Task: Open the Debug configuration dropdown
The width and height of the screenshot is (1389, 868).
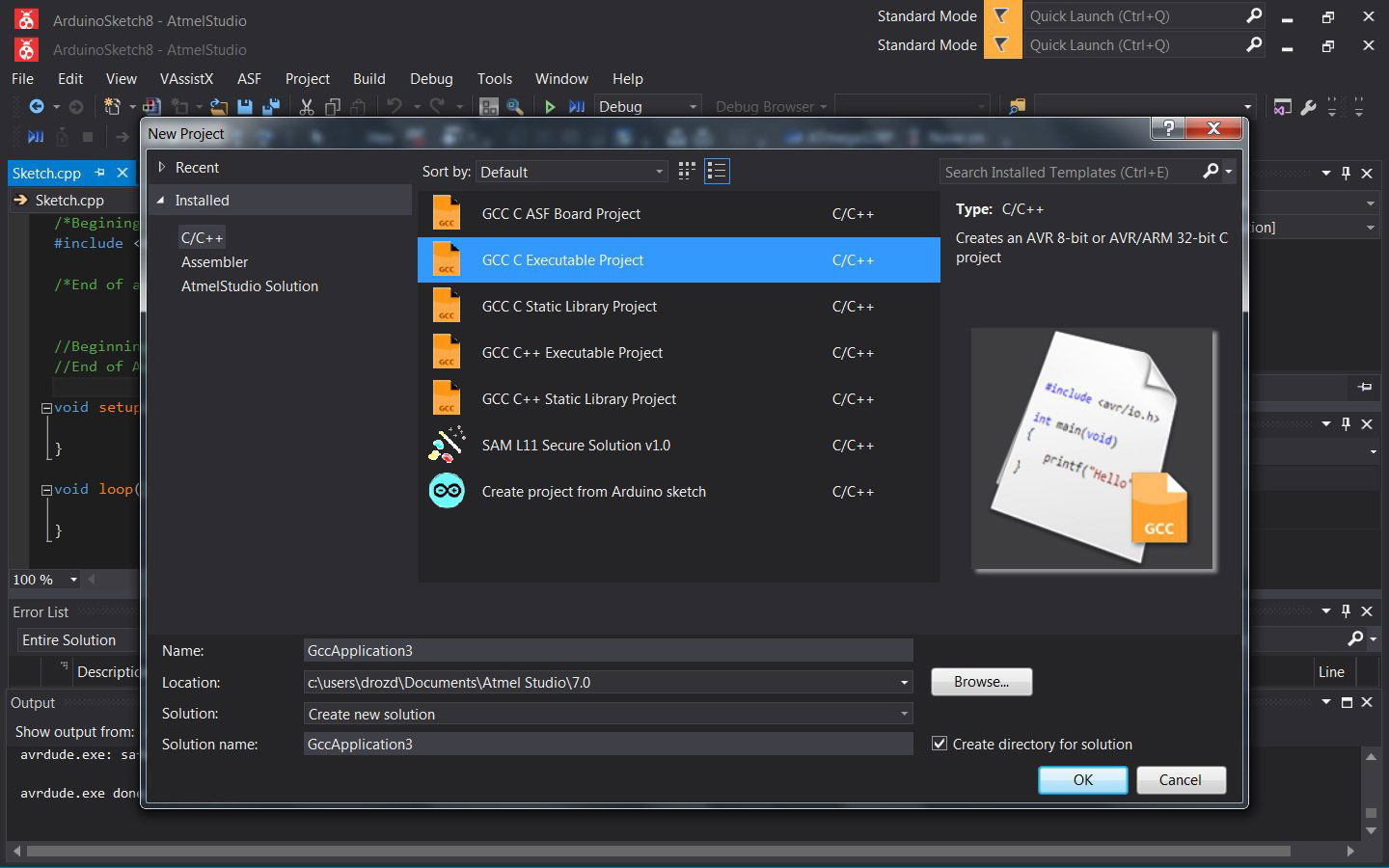Action: click(x=648, y=106)
